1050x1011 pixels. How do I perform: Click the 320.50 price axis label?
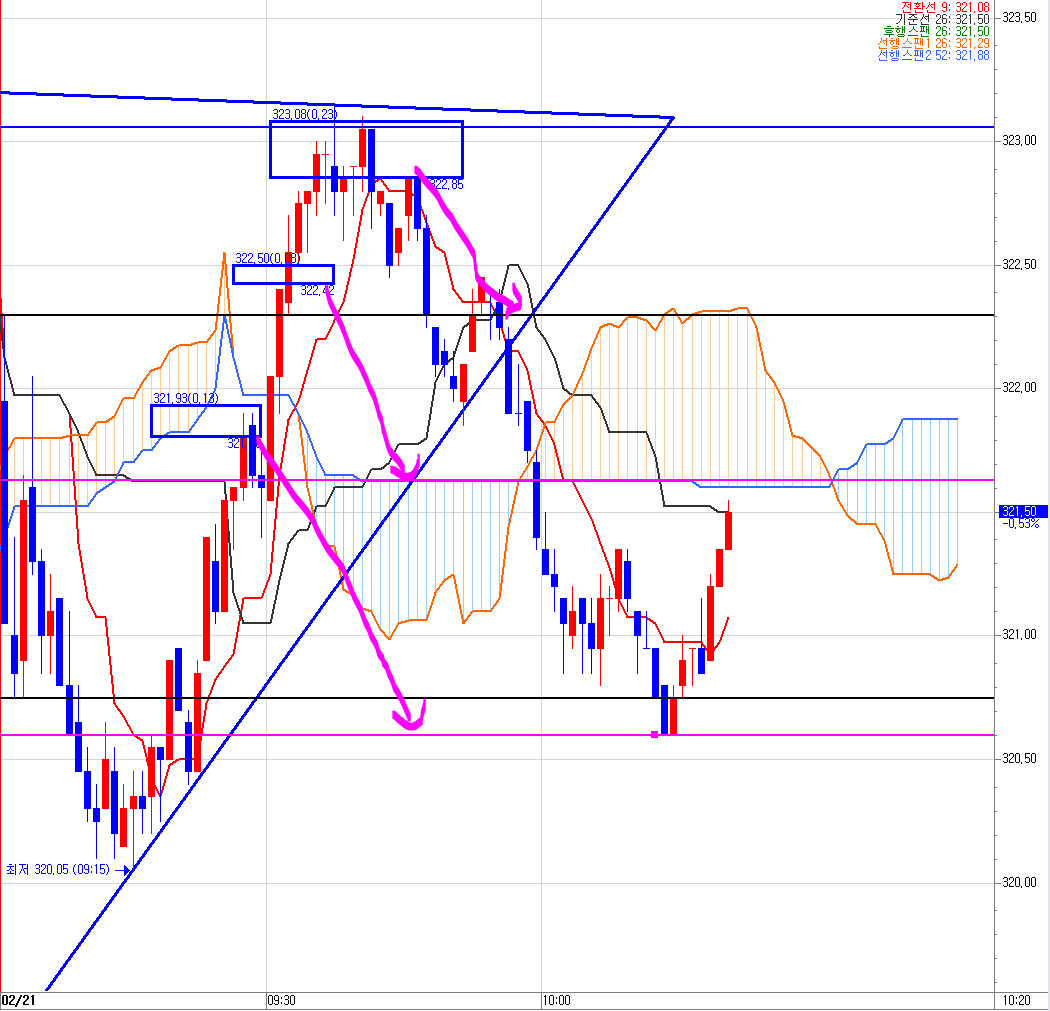click(1019, 759)
